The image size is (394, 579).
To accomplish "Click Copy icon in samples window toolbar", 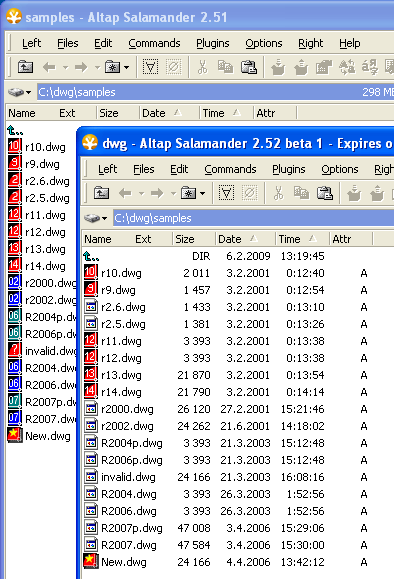I will (x=225, y=67).
